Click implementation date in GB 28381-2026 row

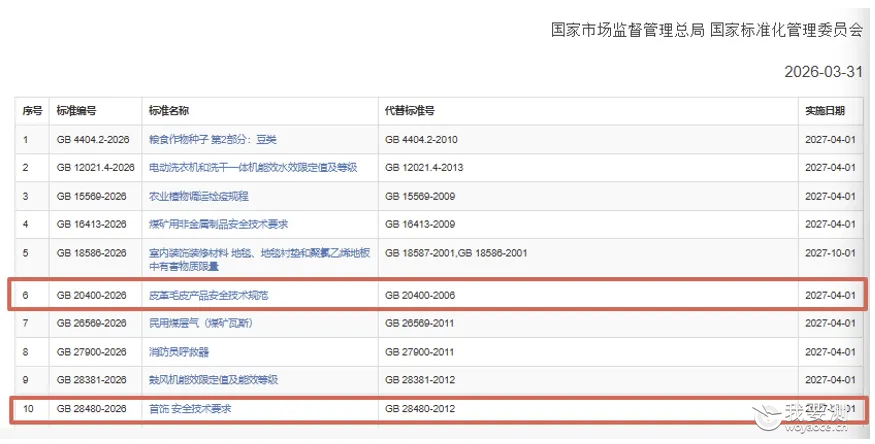[830, 380]
